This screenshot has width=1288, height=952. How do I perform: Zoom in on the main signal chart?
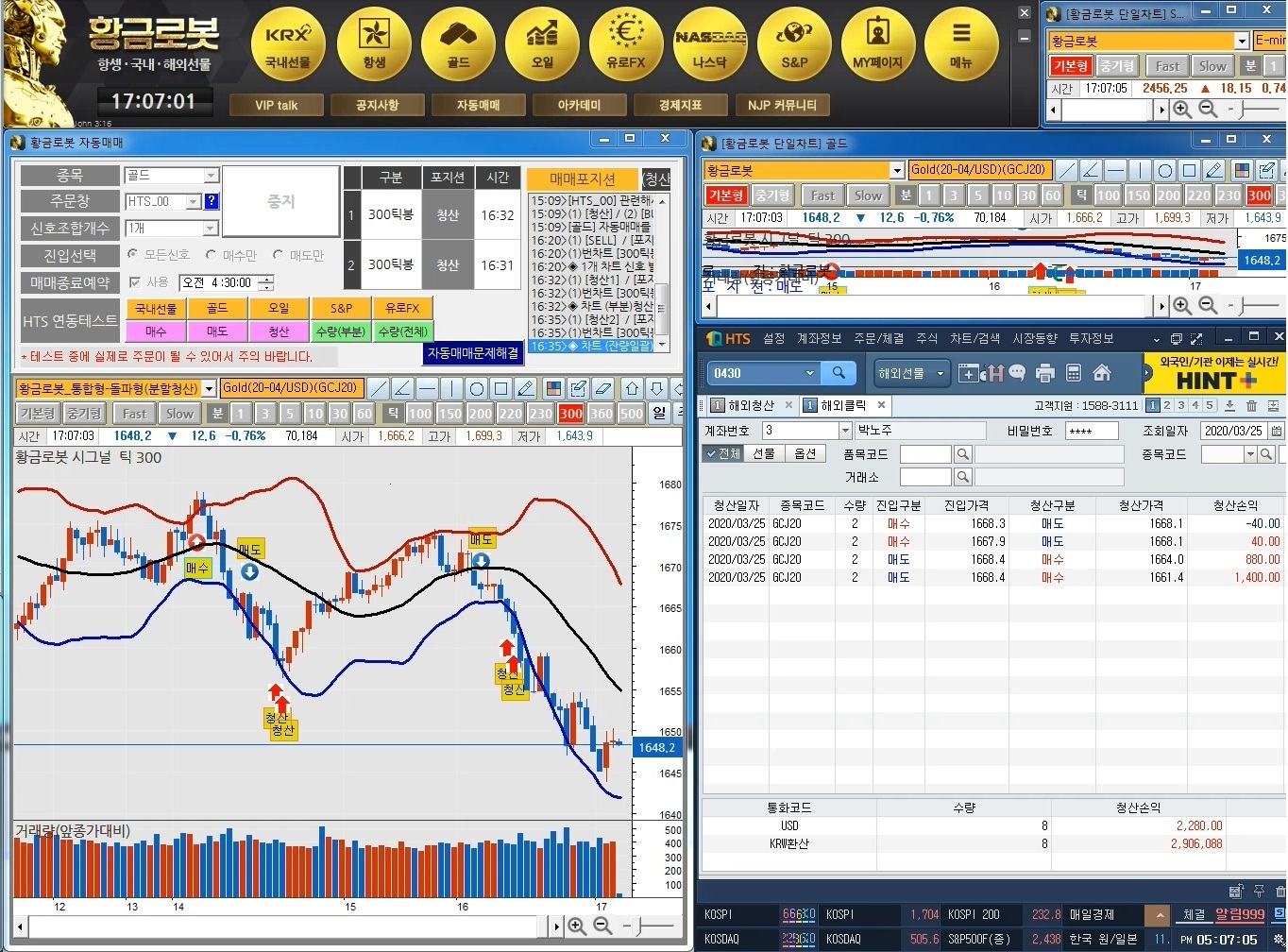[x=577, y=926]
